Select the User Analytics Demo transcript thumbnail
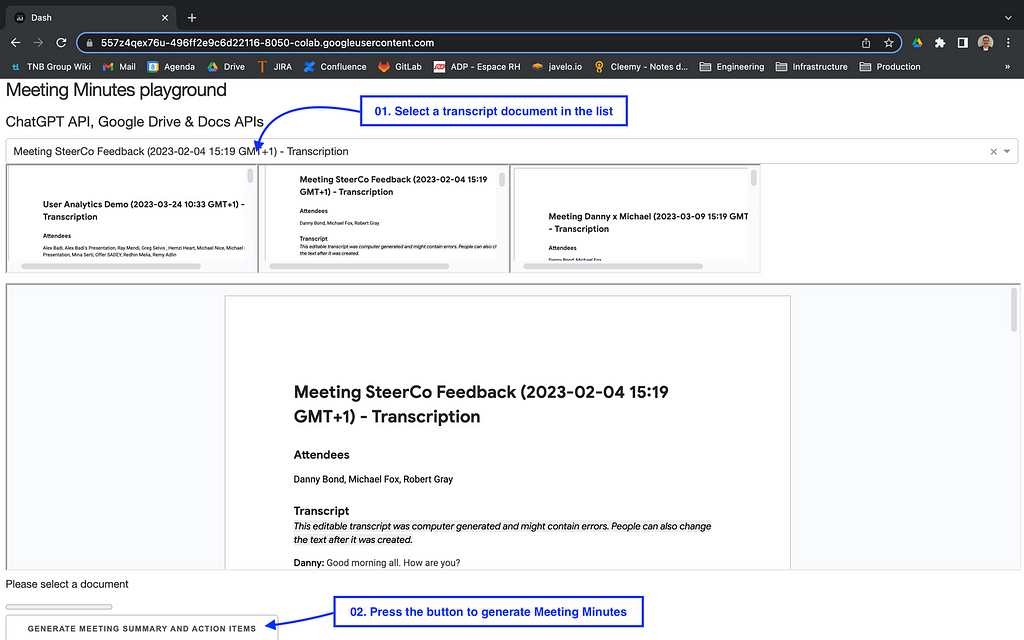This screenshot has height=640, width=1024. [x=132, y=219]
